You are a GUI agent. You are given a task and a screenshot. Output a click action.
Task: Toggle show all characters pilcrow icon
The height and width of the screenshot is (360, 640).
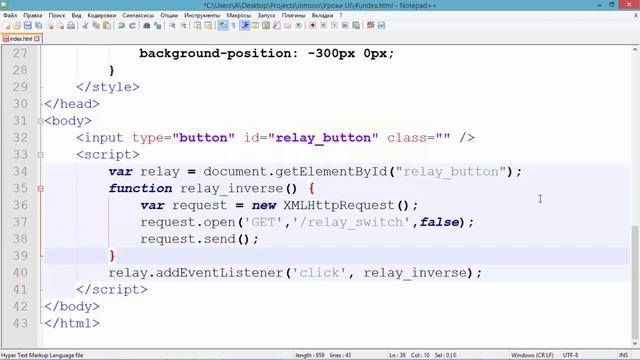coord(233,25)
